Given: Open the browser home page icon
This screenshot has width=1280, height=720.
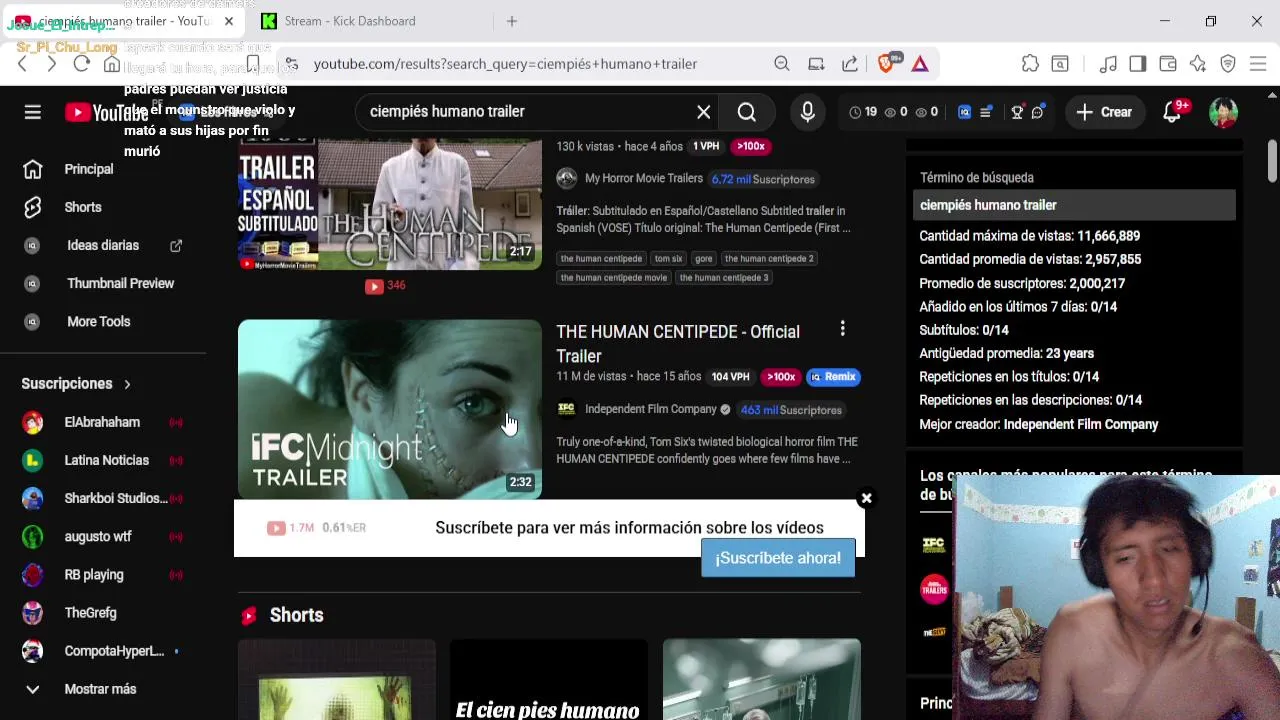Looking at the screenshot, I should [x=112, y=64].
